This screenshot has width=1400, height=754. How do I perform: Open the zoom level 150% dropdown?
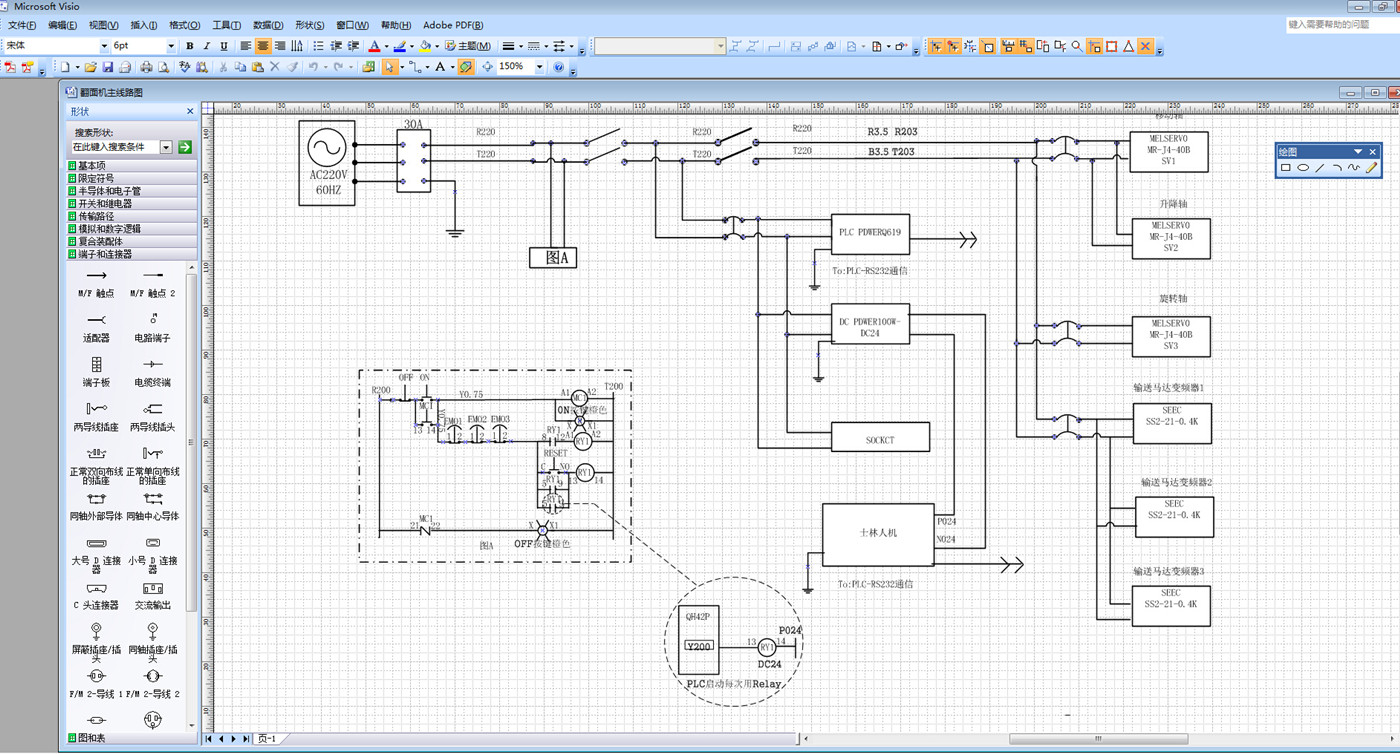(539, 67)
